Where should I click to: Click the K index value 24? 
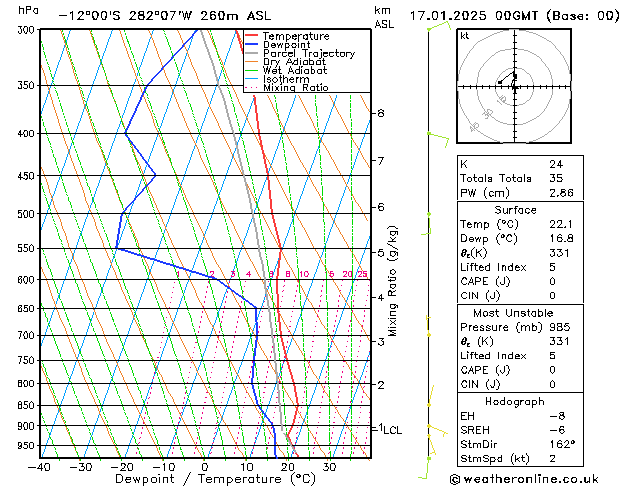click(x=556, y=164)
